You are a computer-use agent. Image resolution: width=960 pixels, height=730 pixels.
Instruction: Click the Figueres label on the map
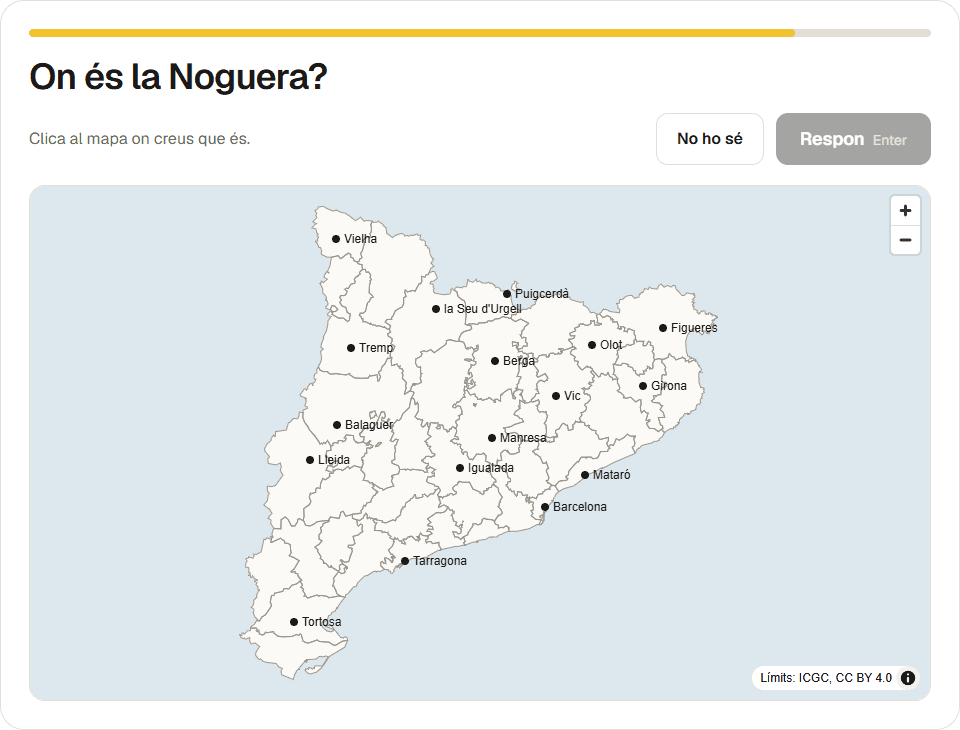click(x=694, y=328)
